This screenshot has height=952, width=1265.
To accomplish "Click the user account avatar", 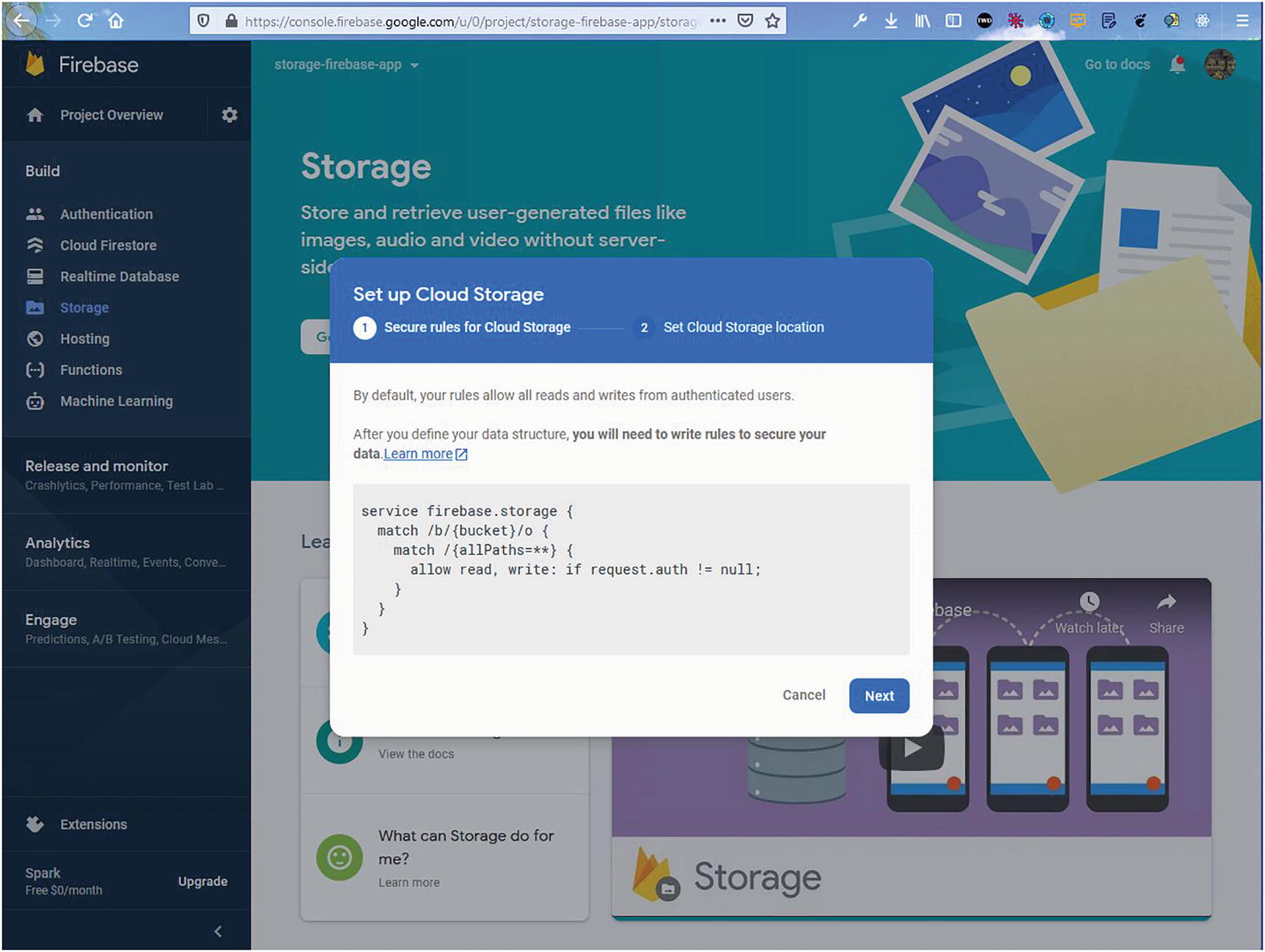I will tap(1220, 65).
